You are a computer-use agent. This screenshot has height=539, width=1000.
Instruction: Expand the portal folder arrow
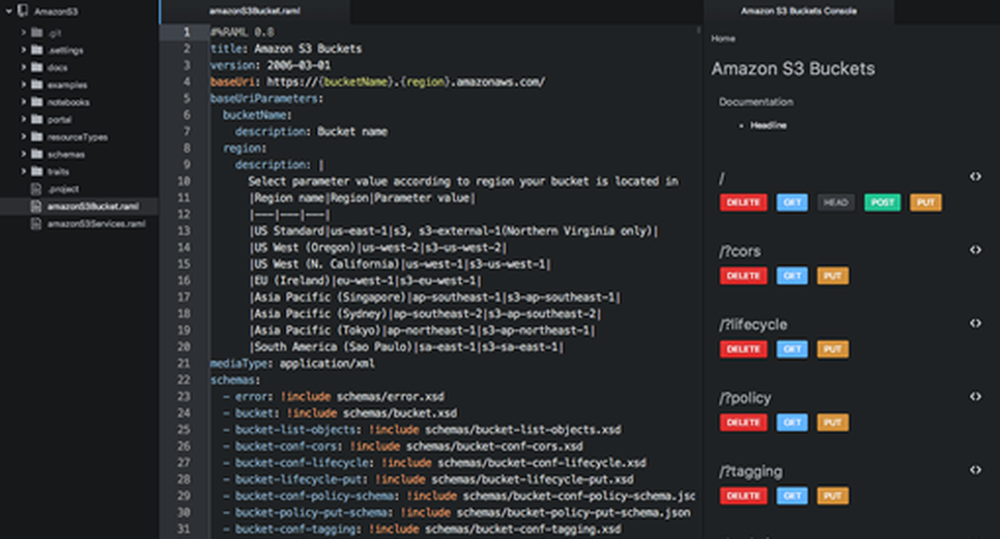point(24,119)
